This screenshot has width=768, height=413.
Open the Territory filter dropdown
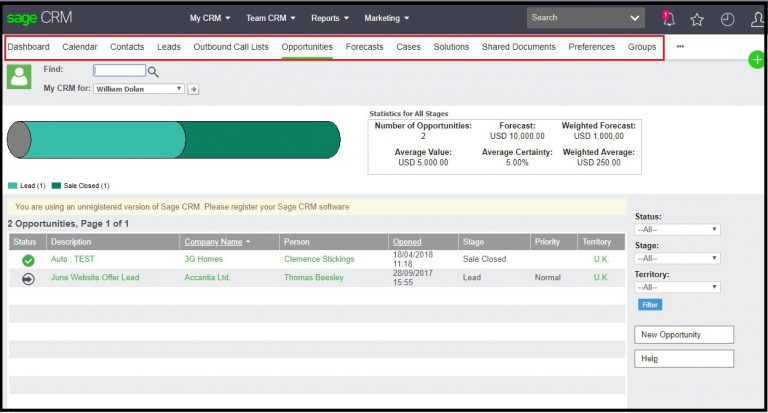677,287
